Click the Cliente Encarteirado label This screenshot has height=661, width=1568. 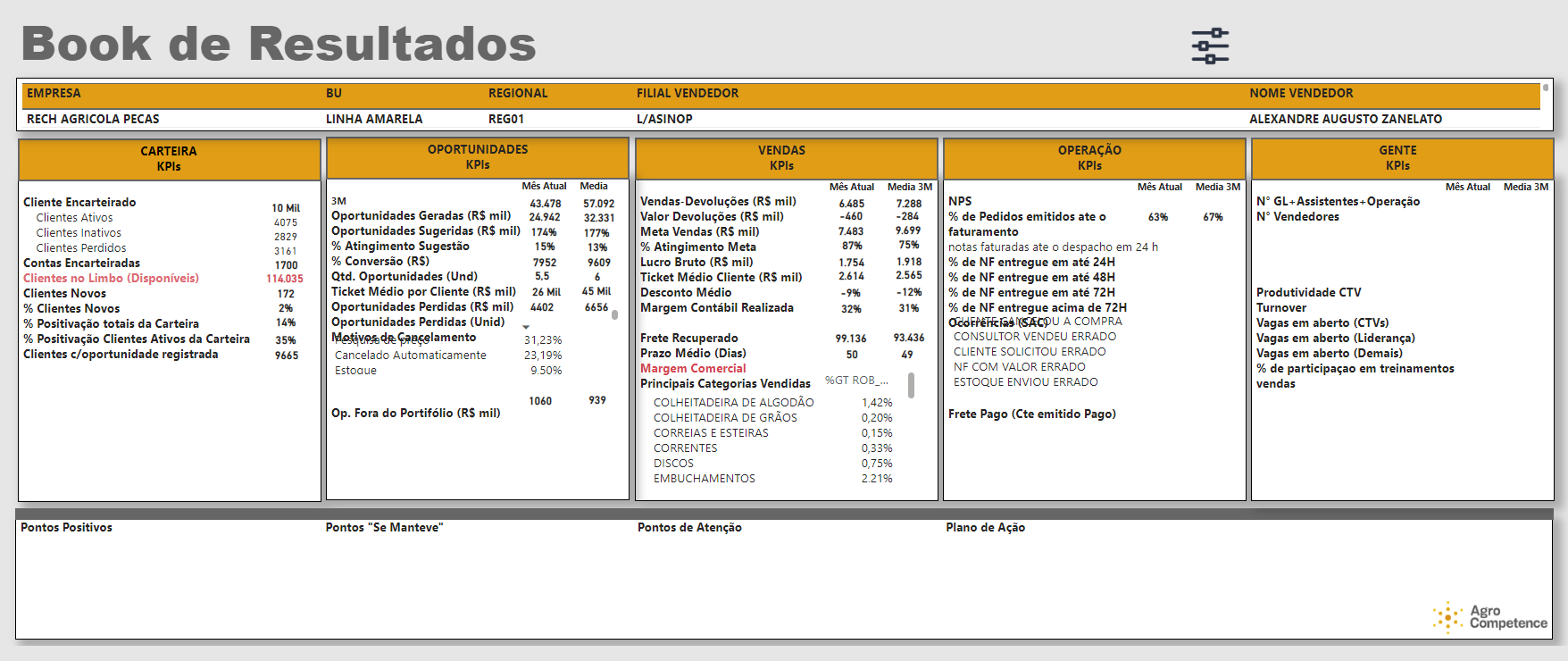[79, 203]
